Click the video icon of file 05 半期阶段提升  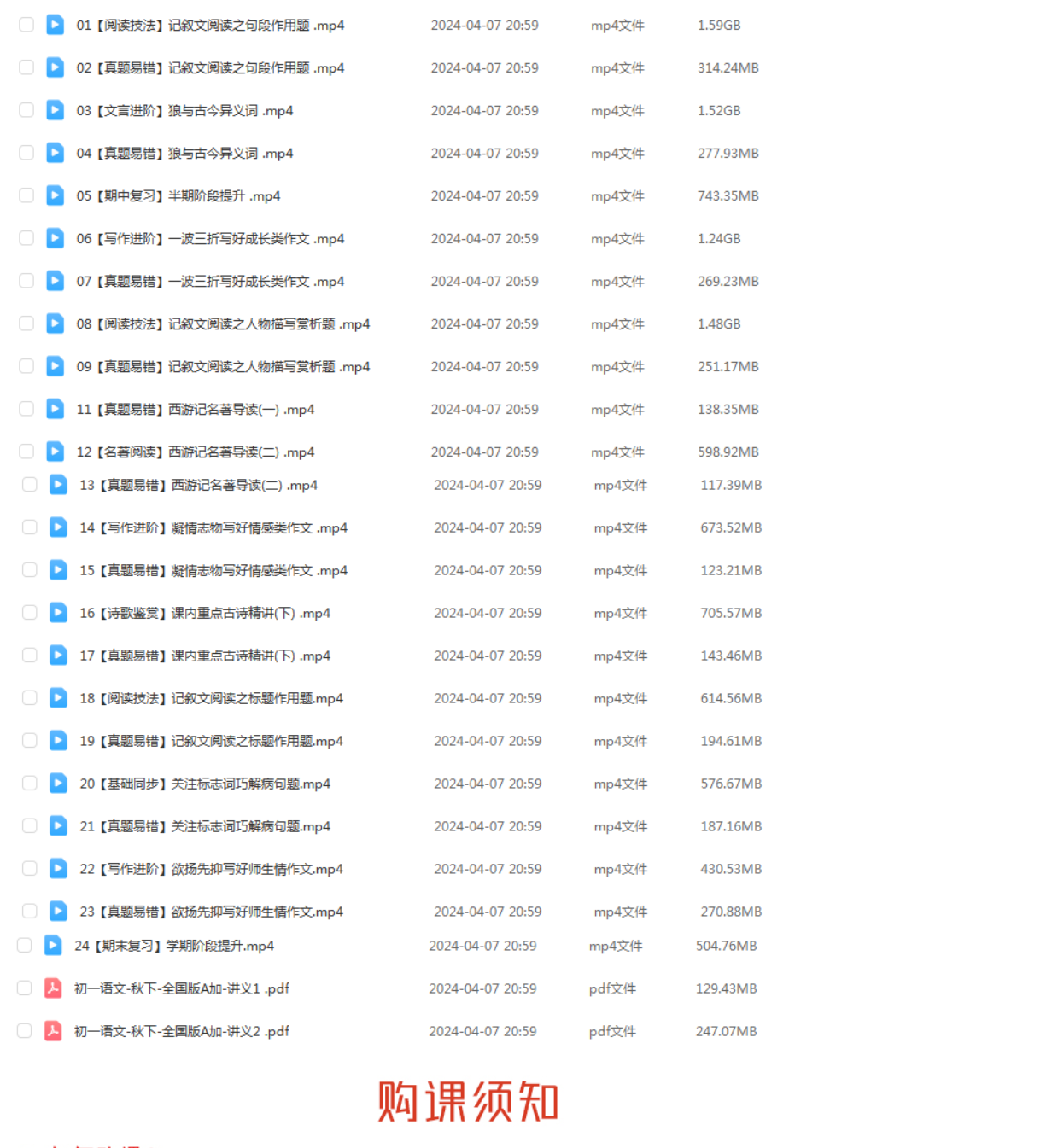pyautogui.click(x=55, y=195)
